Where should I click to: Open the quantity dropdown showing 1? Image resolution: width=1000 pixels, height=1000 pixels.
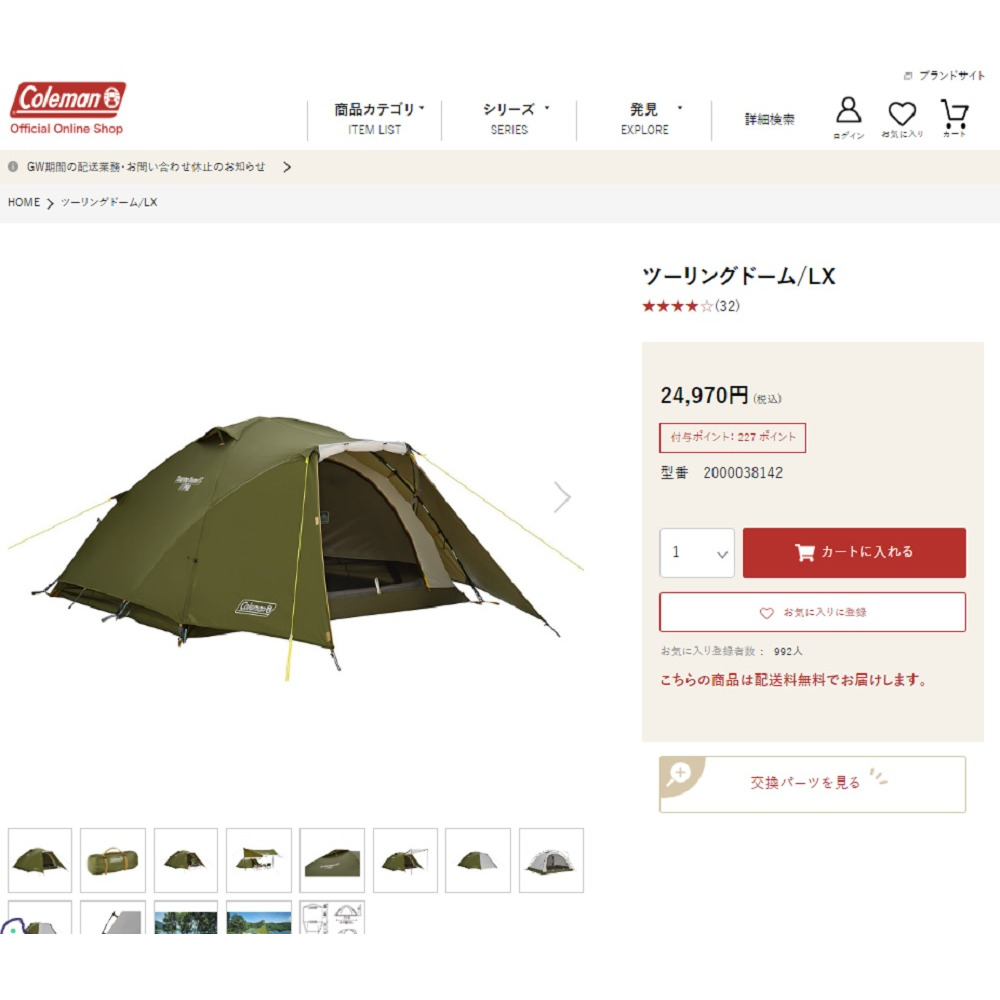pos(697,552)
